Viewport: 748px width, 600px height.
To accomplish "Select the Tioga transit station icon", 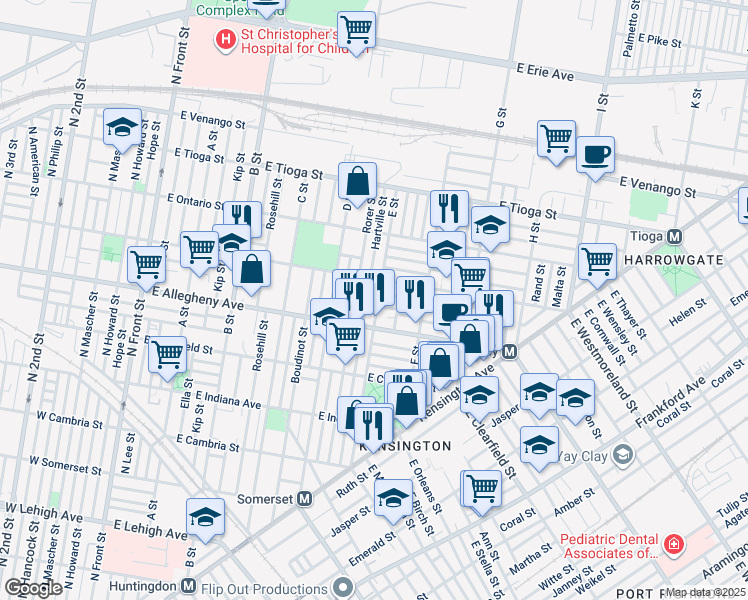I will [675, 237].
